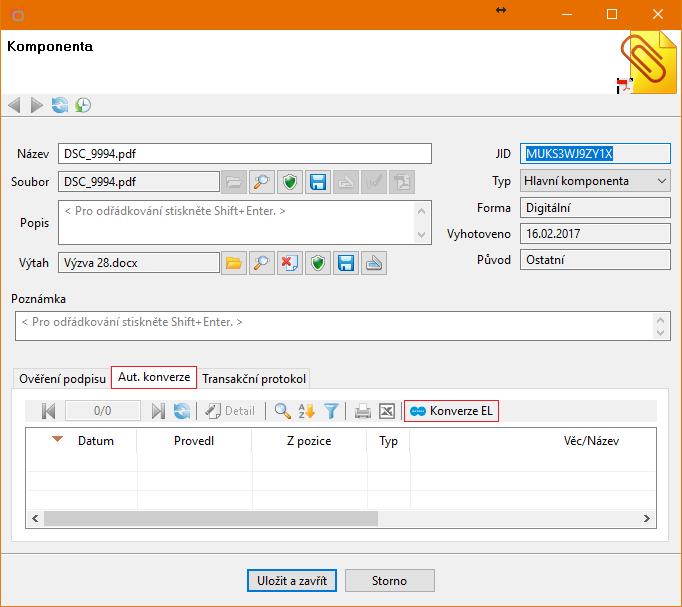Jump to last record in conversion list
This screenshot has height=607, width=682.
[158, 411]
